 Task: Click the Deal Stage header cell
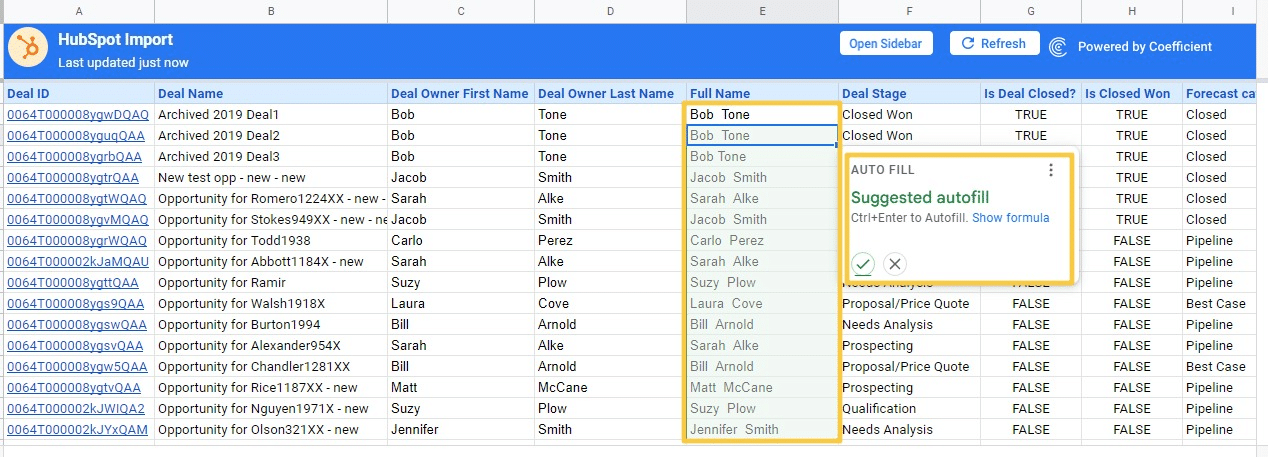[x=874, y=94]
